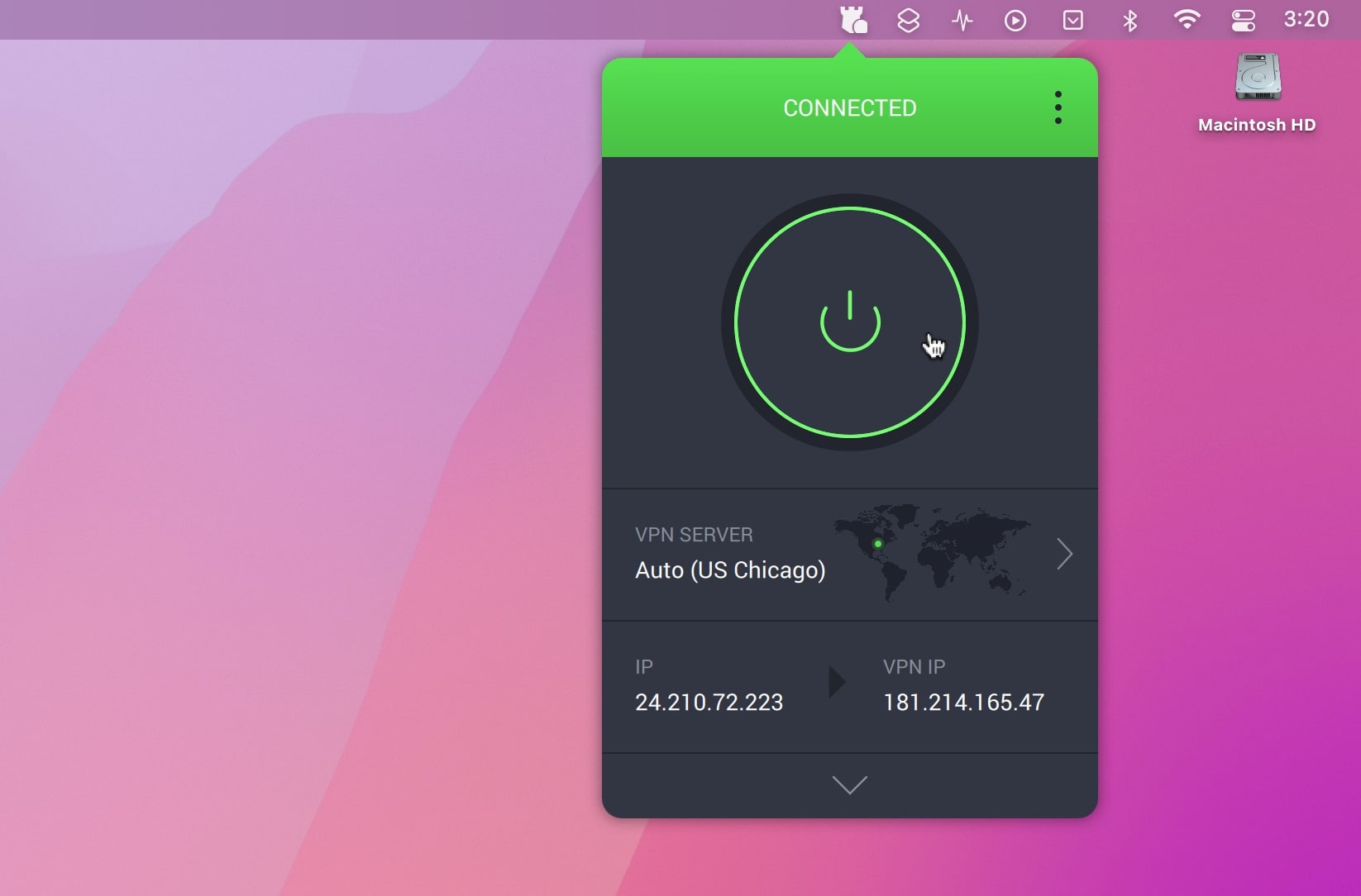Viewport: 1361px width, 896px height.
Task: Click the 3:20 clock in menu bar
Action: [x=1306, y=19]
